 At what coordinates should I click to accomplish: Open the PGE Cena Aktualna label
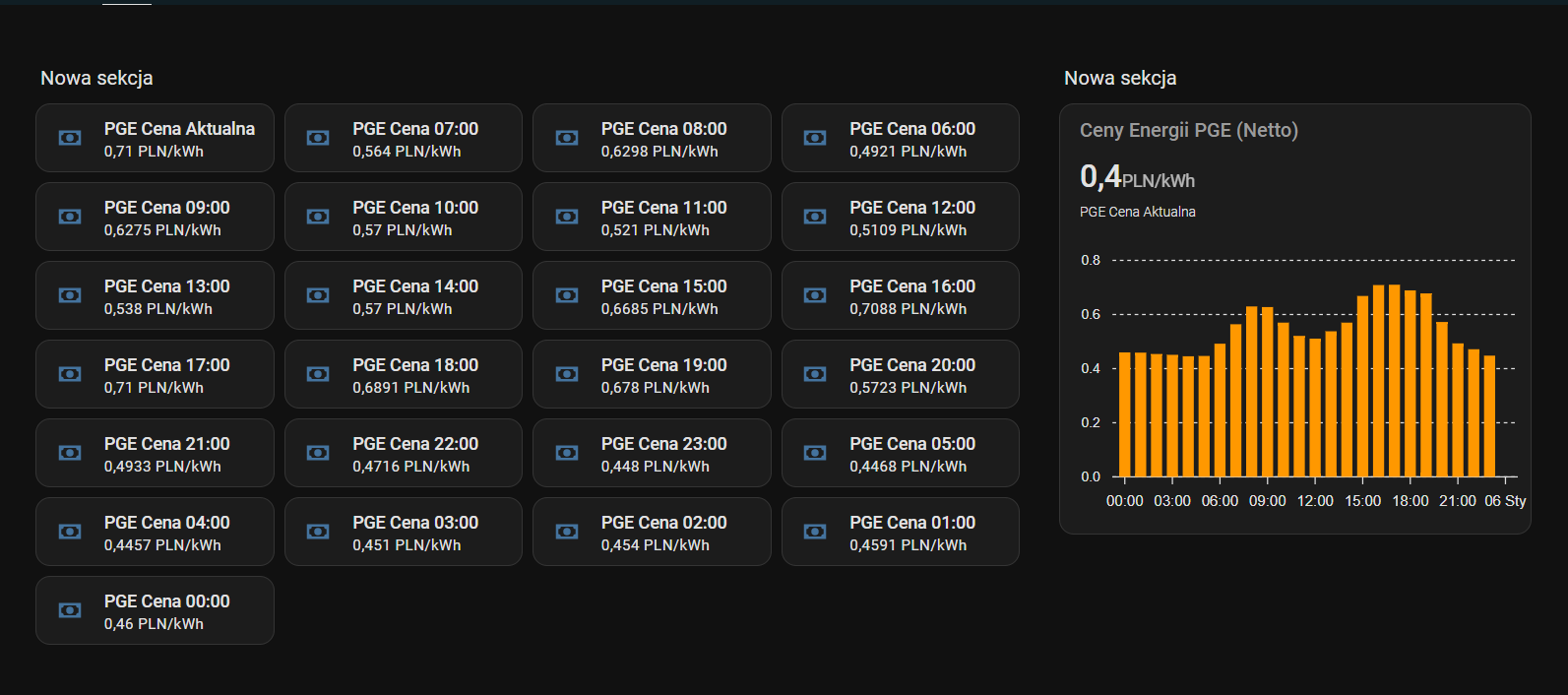click(x=179, y=129)
